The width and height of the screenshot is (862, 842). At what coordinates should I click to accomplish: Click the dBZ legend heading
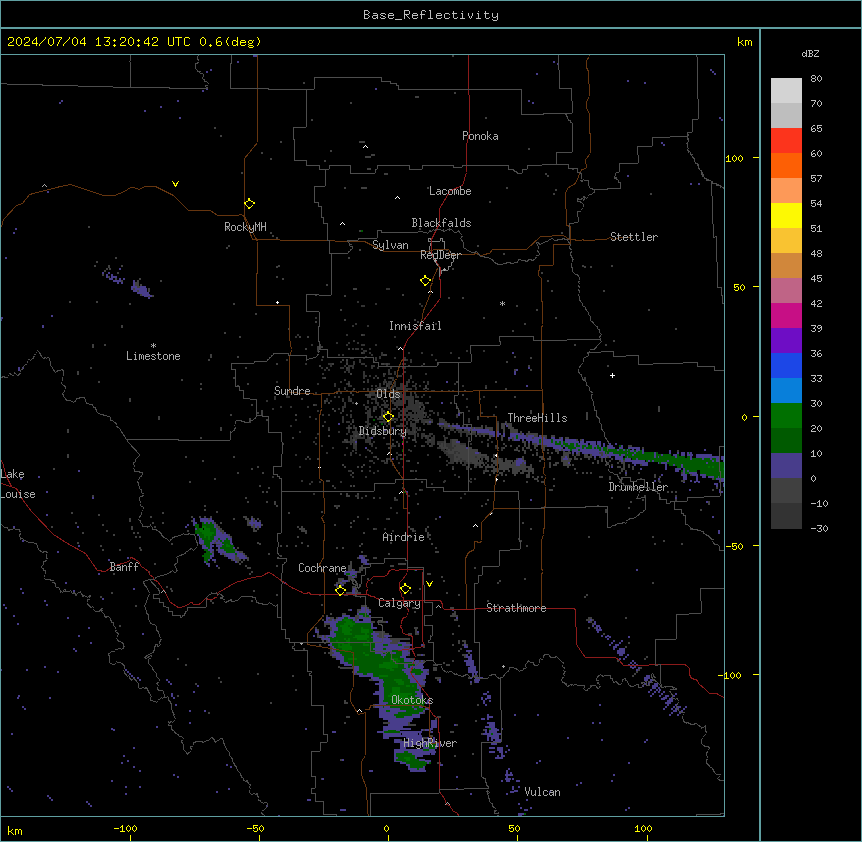click(x=810, y=54)
